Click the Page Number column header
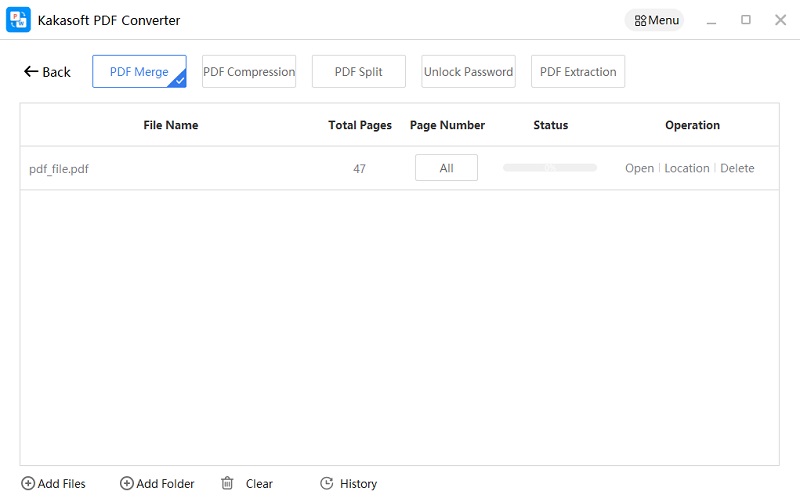800x502 pixels. click(447, 125)
